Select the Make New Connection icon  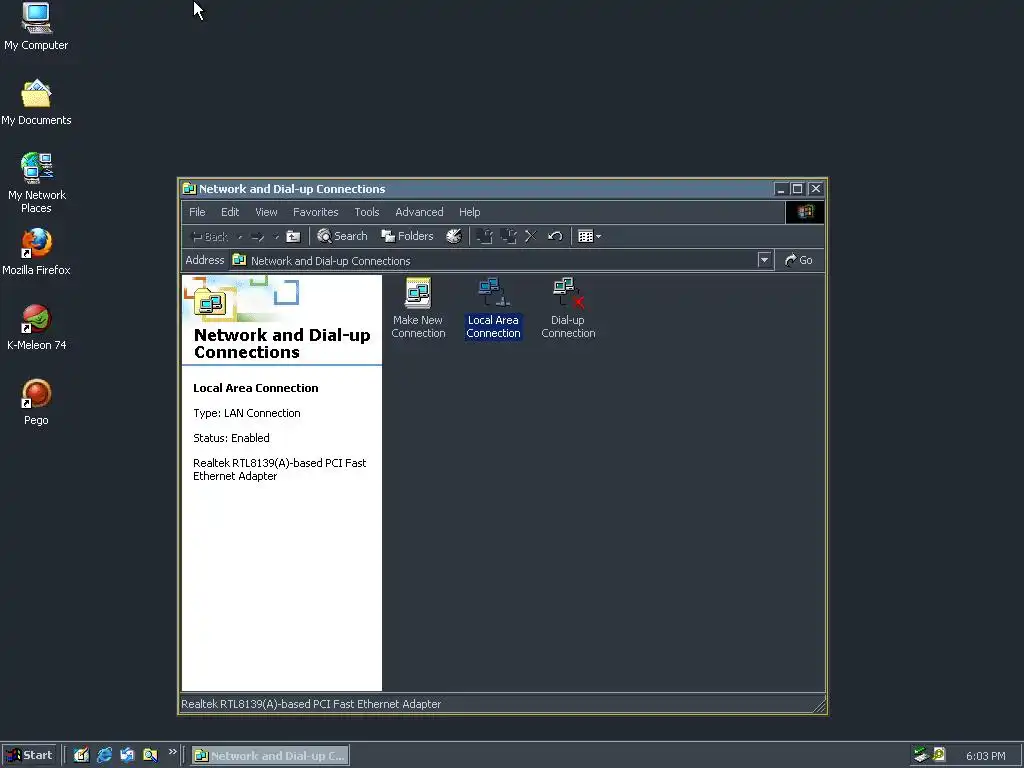[x=418, y=308]
